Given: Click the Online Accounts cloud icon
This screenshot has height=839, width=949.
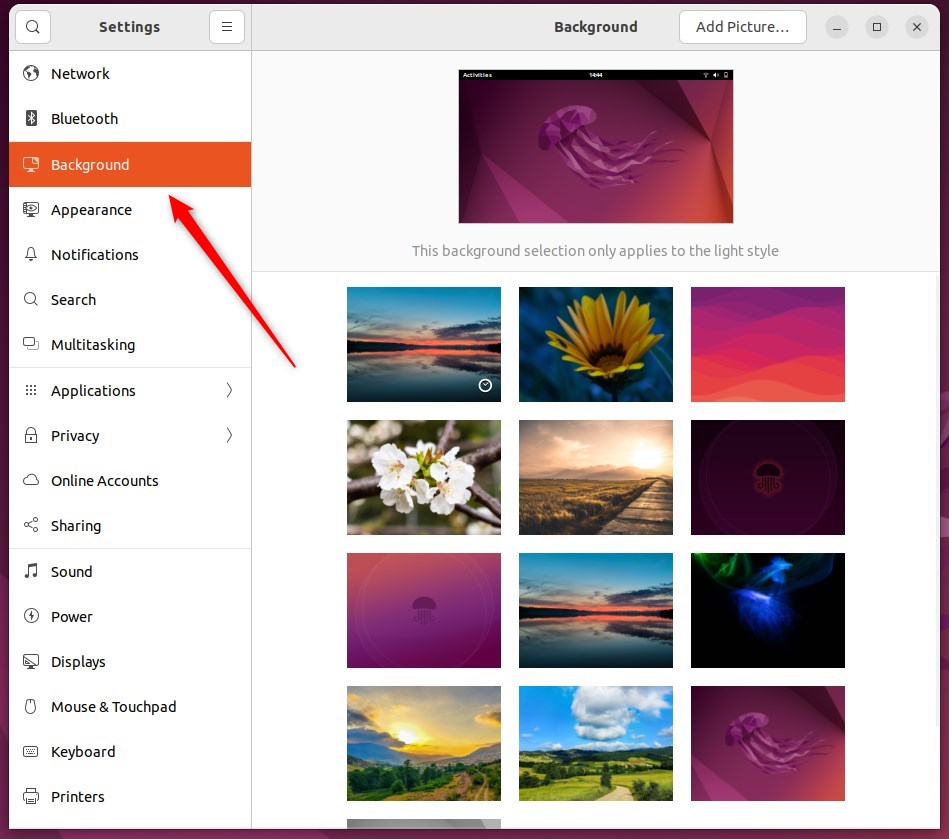Looking at the screenshot, I should (x=31, y=480).
